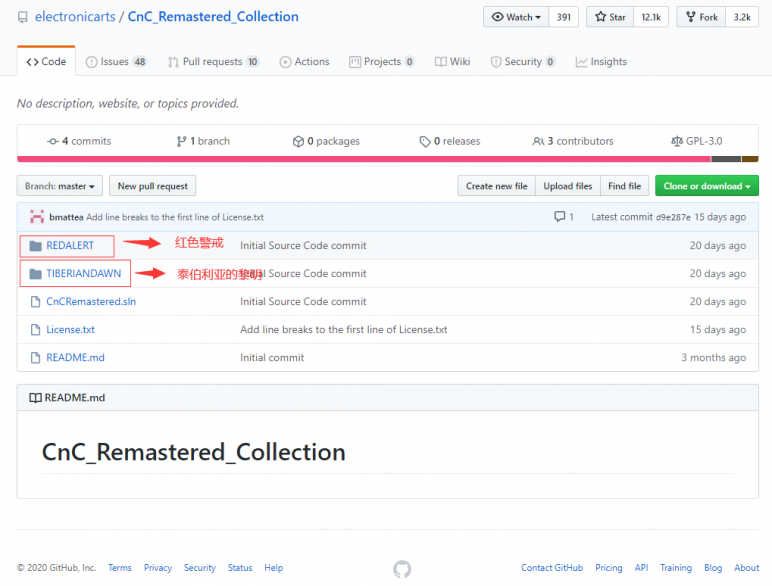Star this repository
The height and width of the screenshot is (586, 772).
610,17
